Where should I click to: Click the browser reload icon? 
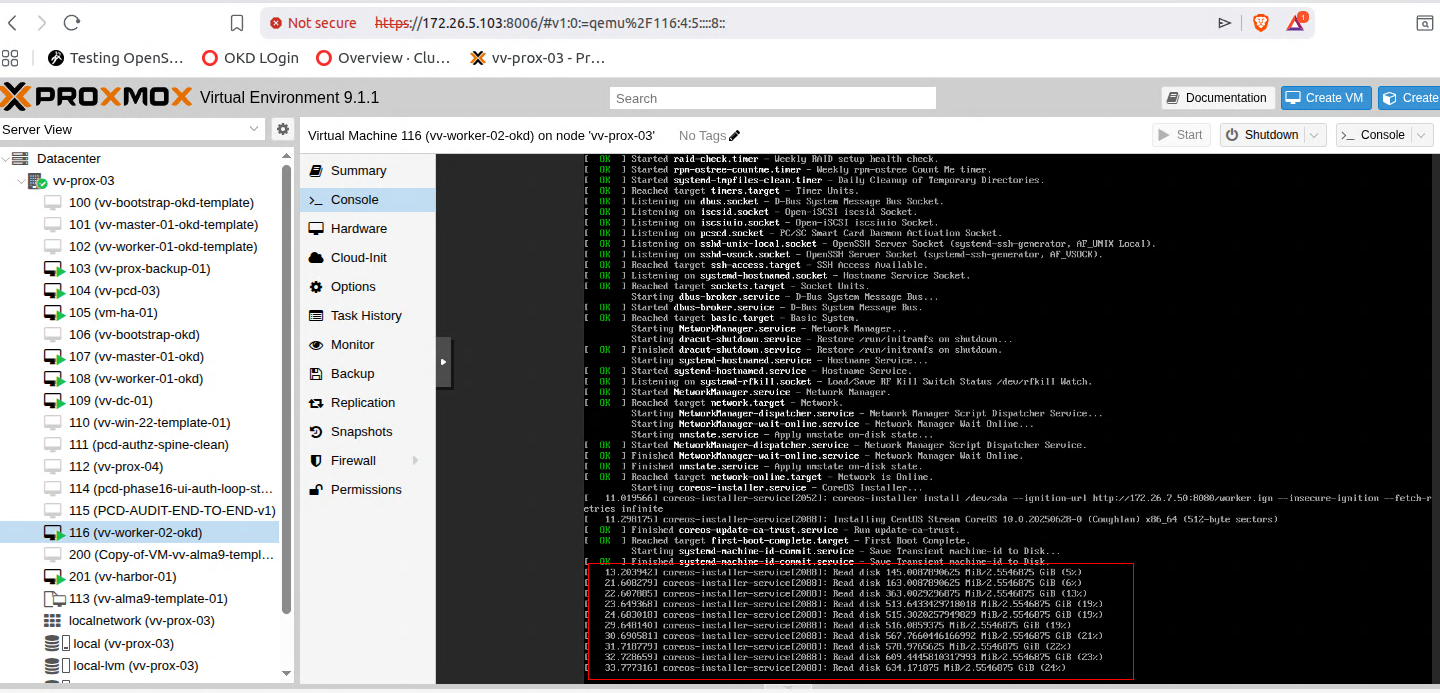72,22
